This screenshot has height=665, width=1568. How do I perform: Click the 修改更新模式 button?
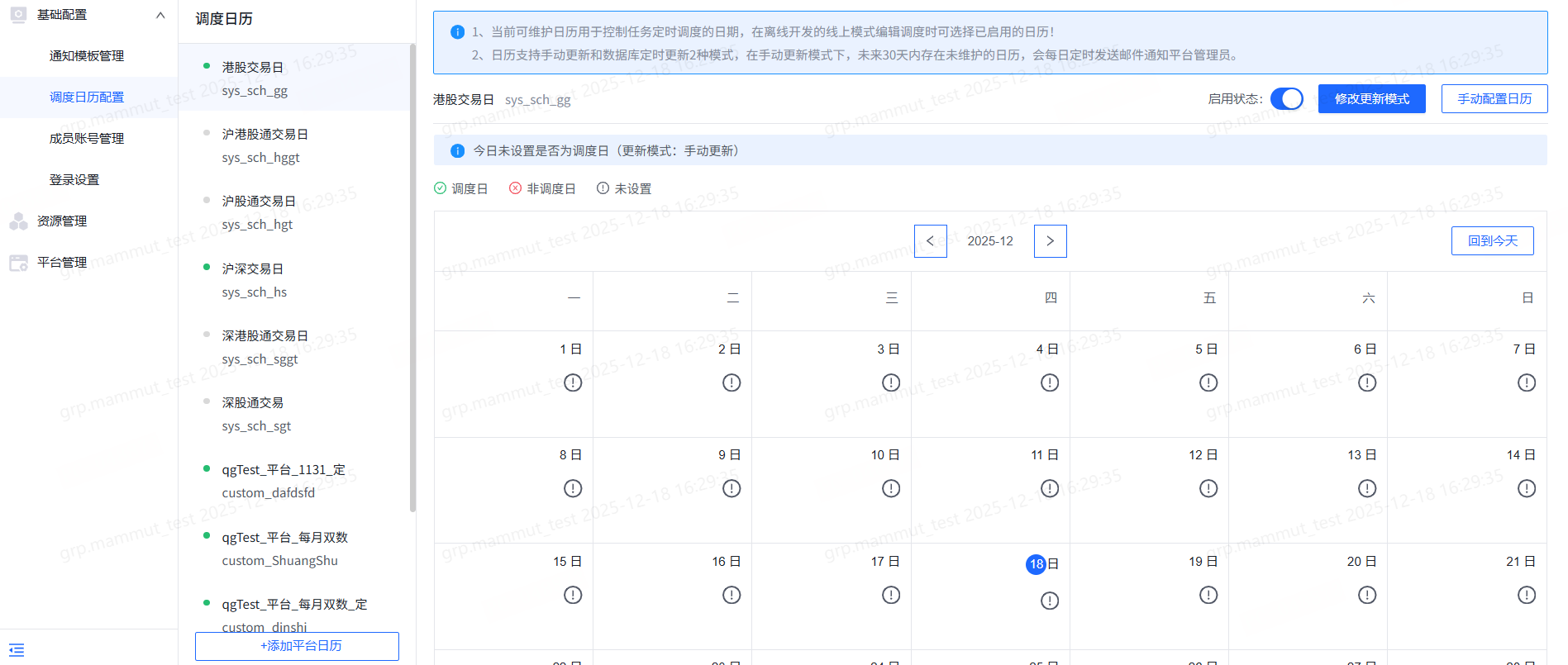tap(1372, 99)
